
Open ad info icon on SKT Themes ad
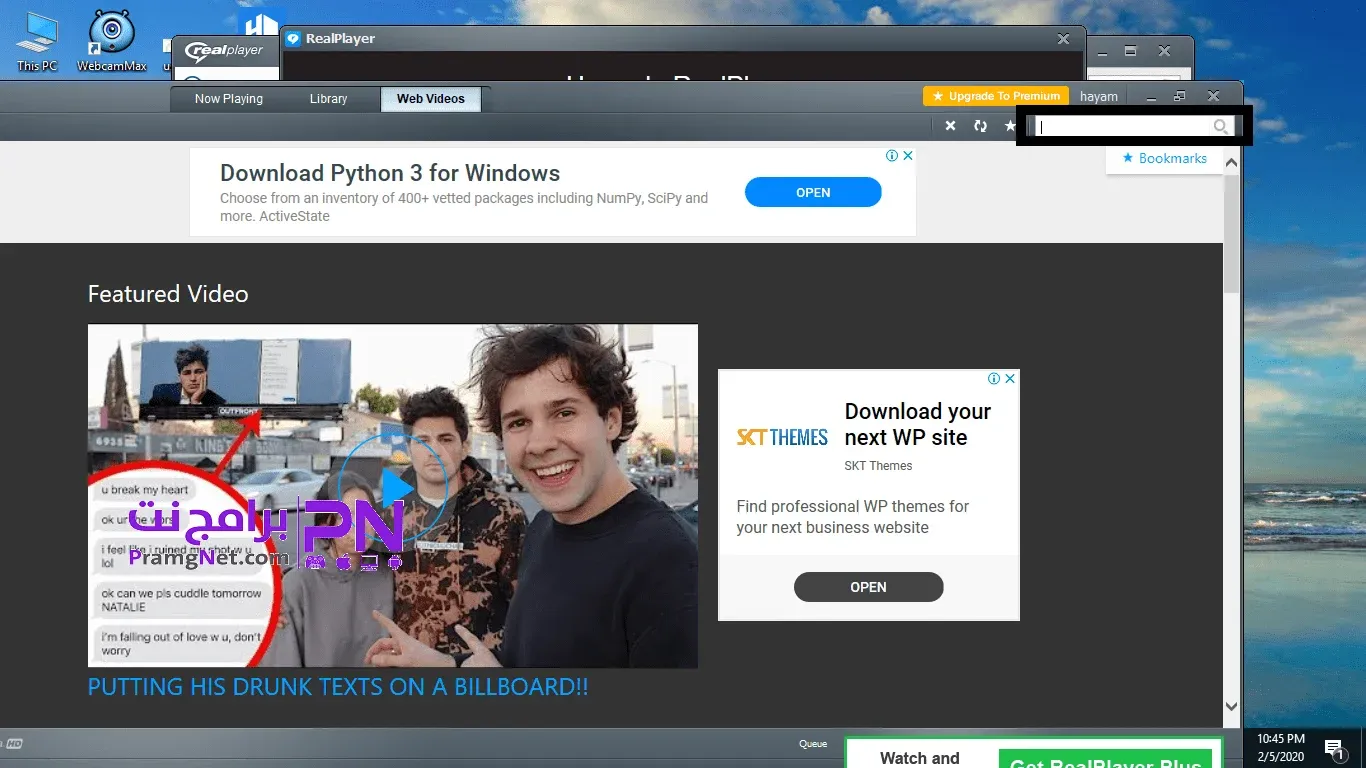click(x=994, y=379)
